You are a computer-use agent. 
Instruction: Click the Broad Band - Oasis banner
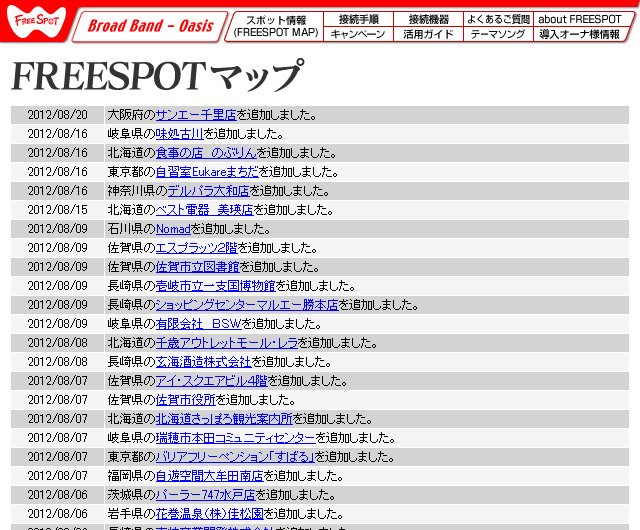coord(150,26)
